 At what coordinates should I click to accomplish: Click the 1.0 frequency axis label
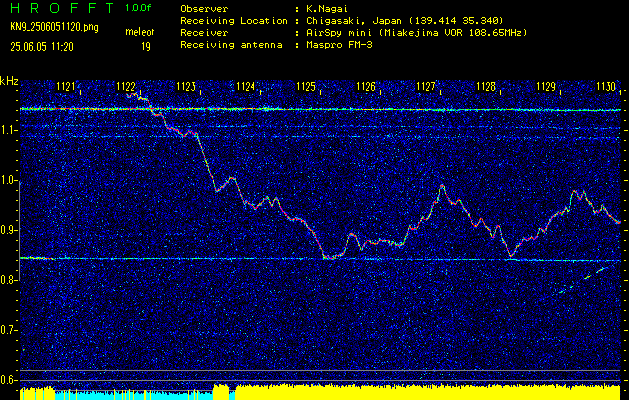(8, 180)
